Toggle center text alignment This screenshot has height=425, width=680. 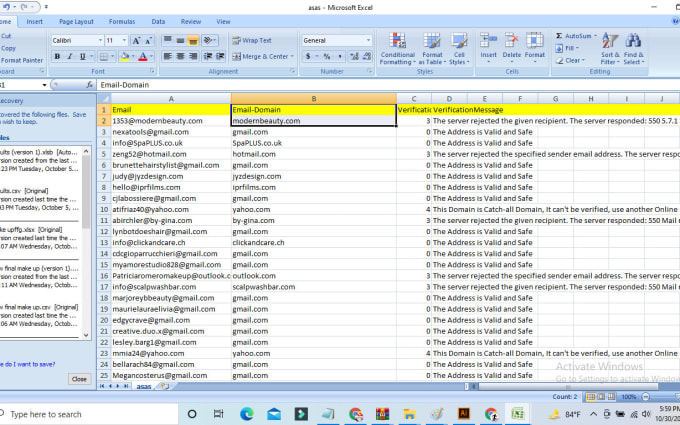point(180,56)
